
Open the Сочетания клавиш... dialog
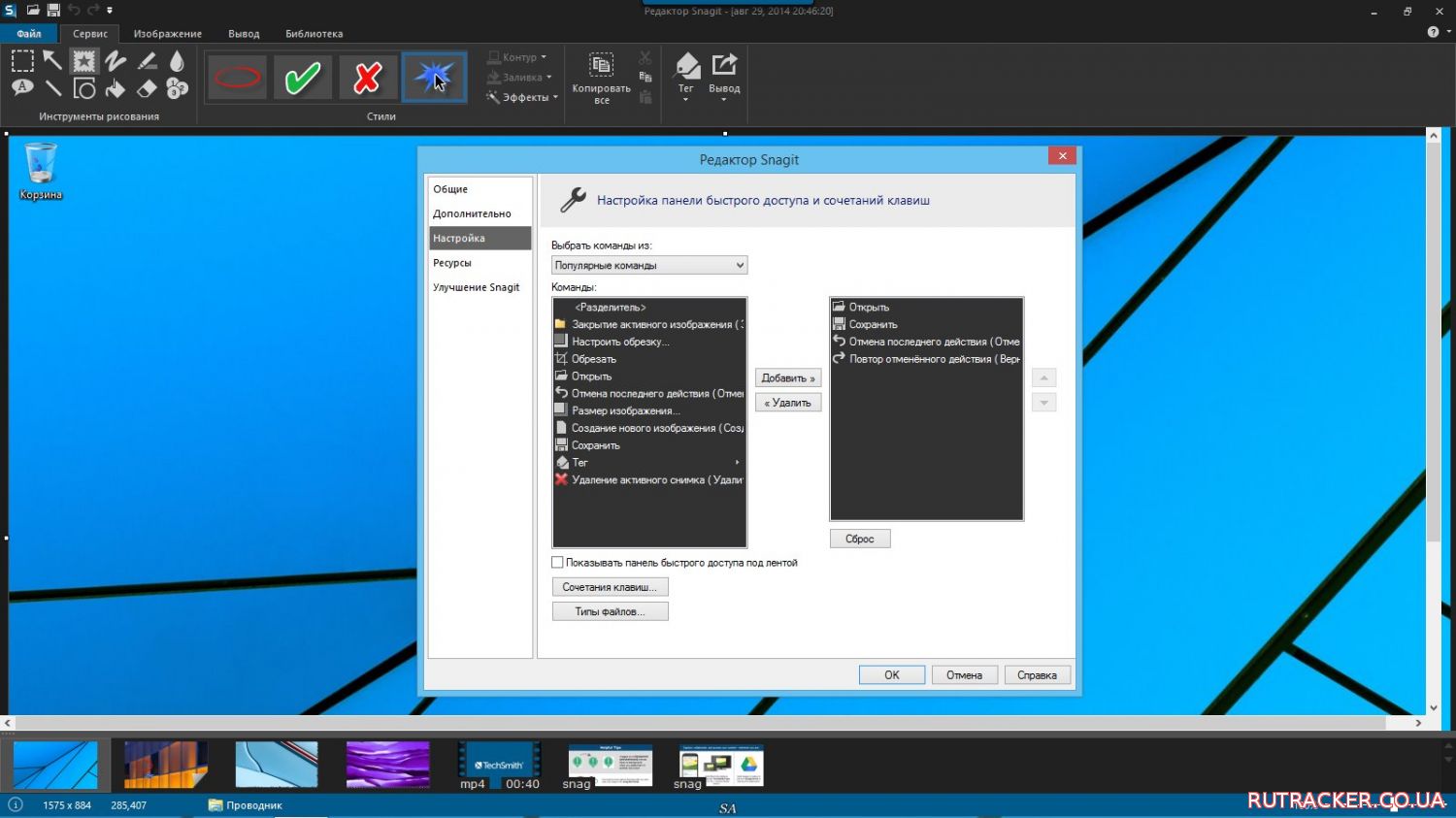[610, 587]
